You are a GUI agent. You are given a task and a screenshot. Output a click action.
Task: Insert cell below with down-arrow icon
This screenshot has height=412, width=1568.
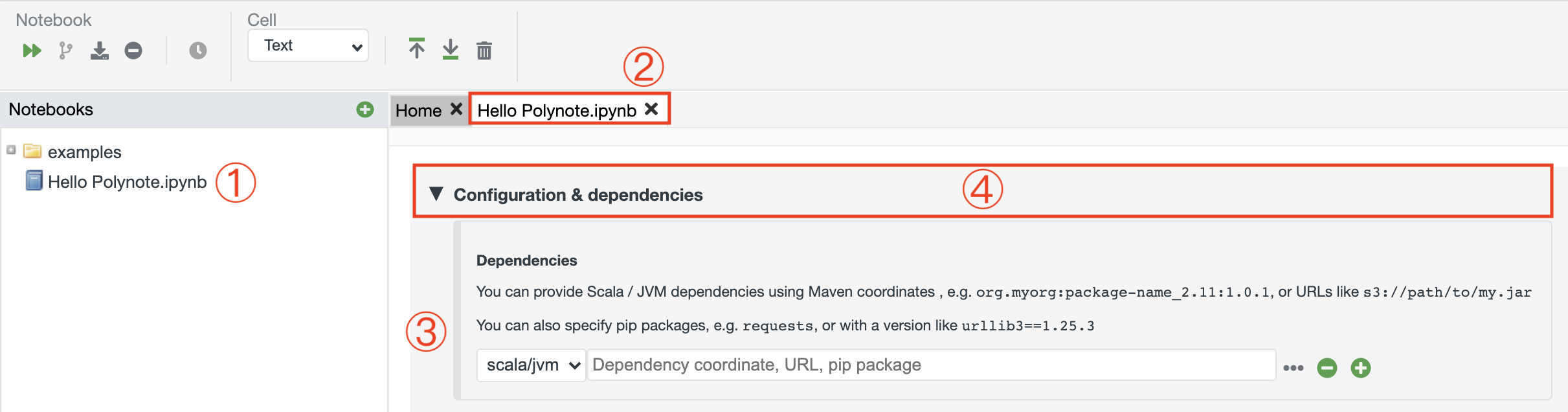pos(451,49)
